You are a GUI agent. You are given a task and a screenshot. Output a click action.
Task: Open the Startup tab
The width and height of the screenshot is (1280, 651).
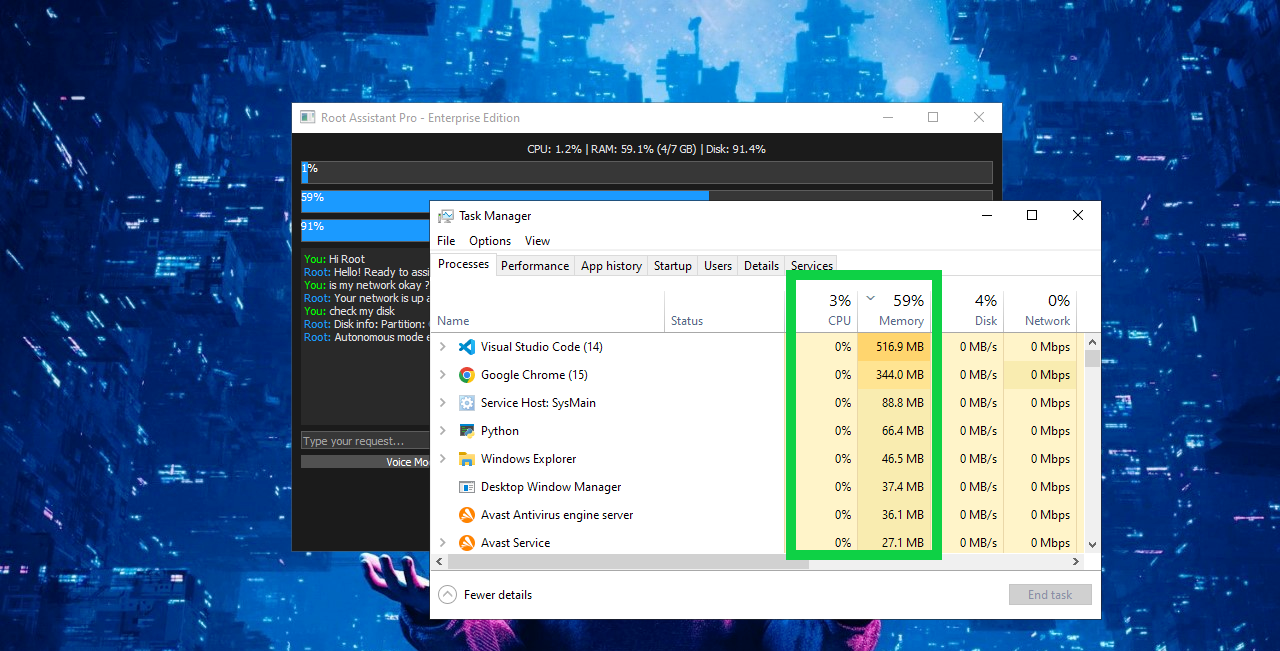[x=673, y=266]
